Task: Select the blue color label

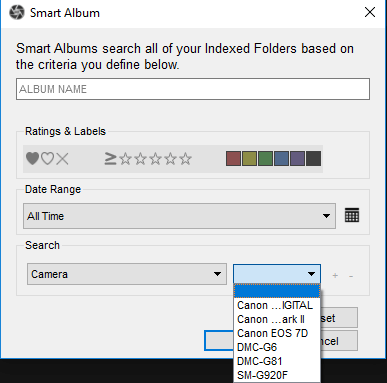Action: 281,158
